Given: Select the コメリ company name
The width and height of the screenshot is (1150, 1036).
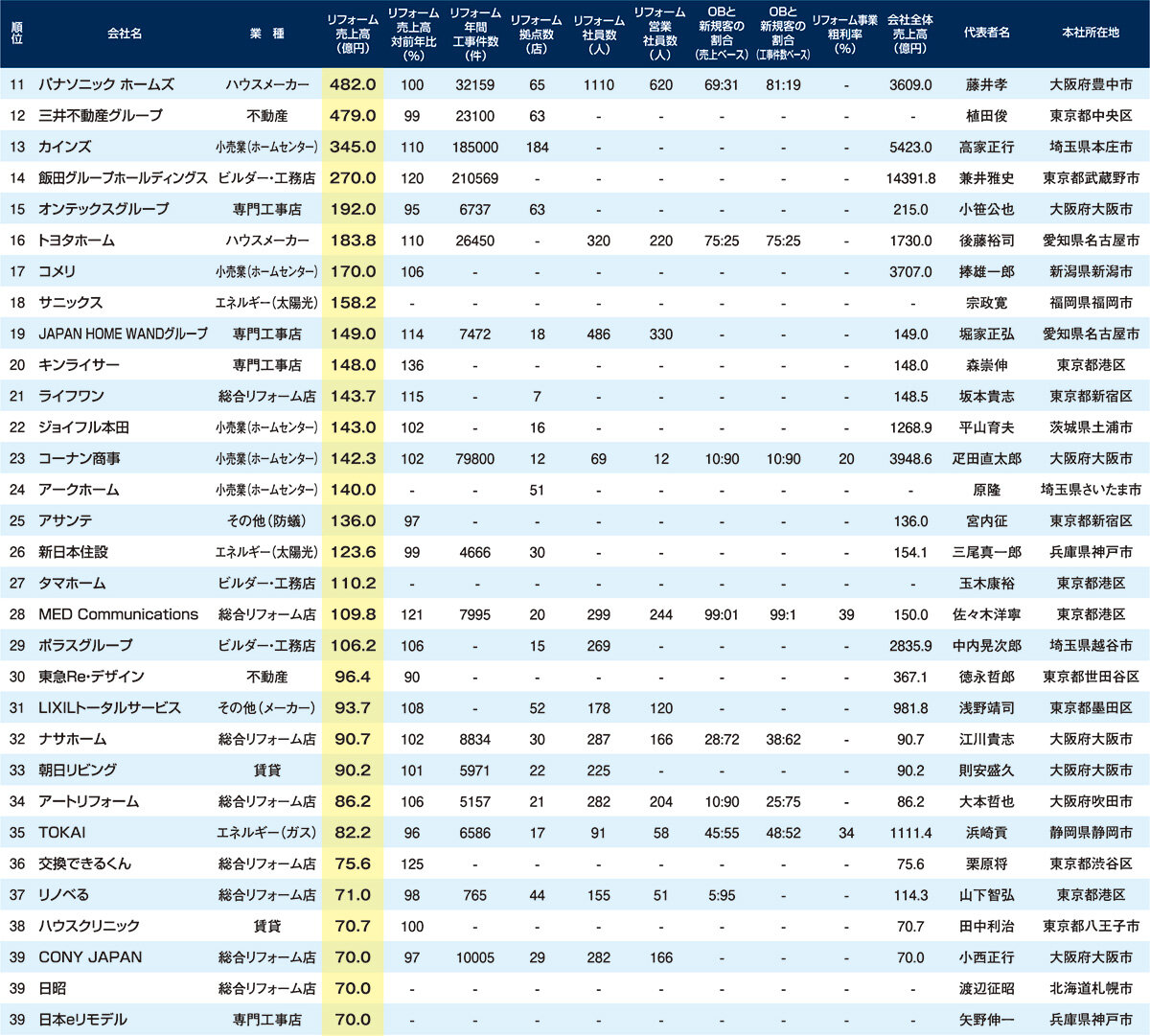Looking at the screenshot, I should click(57, 271).
